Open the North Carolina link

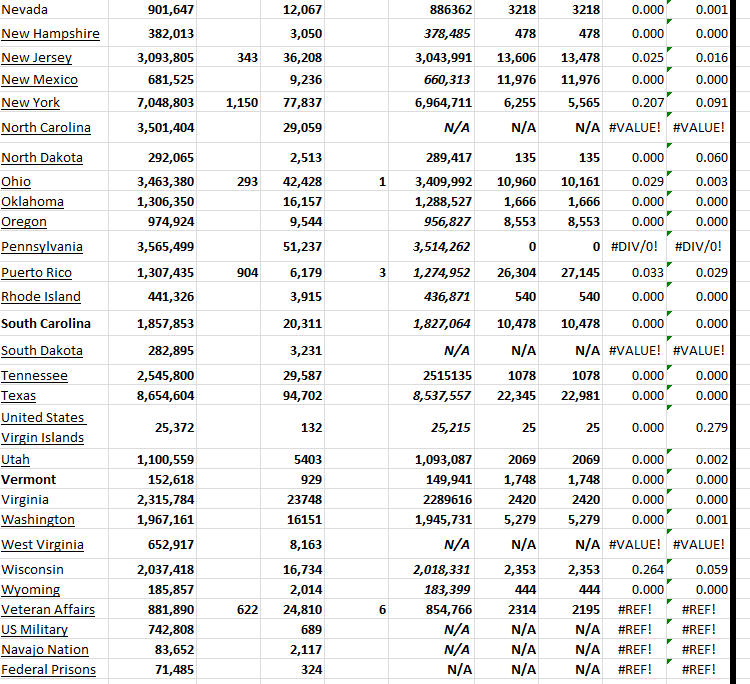[x=46, y=128]
